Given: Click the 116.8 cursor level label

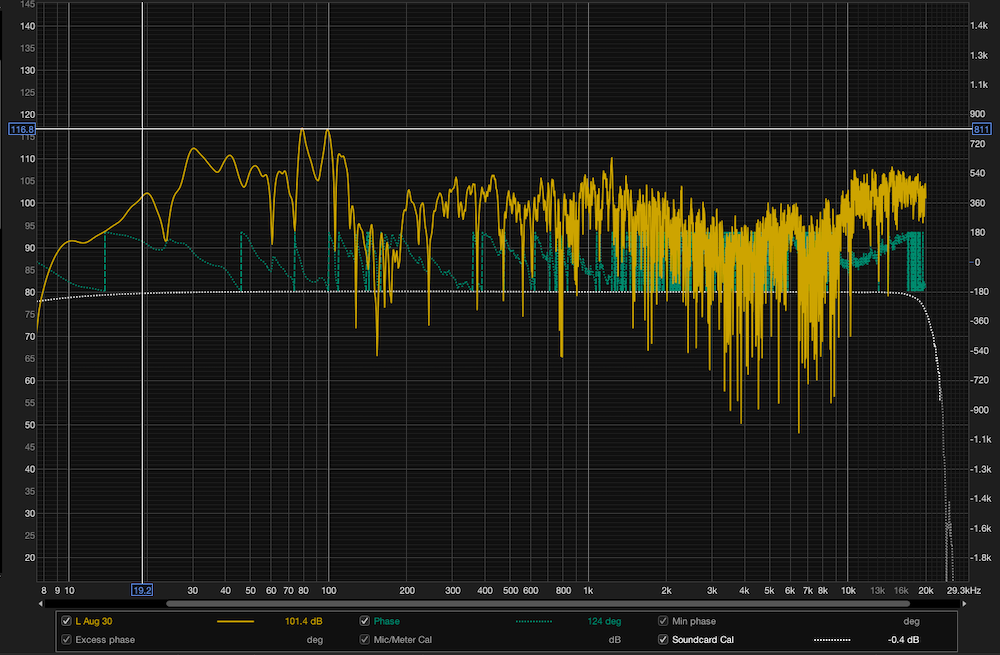Looking at the screenshot, I should coord(22,129).
